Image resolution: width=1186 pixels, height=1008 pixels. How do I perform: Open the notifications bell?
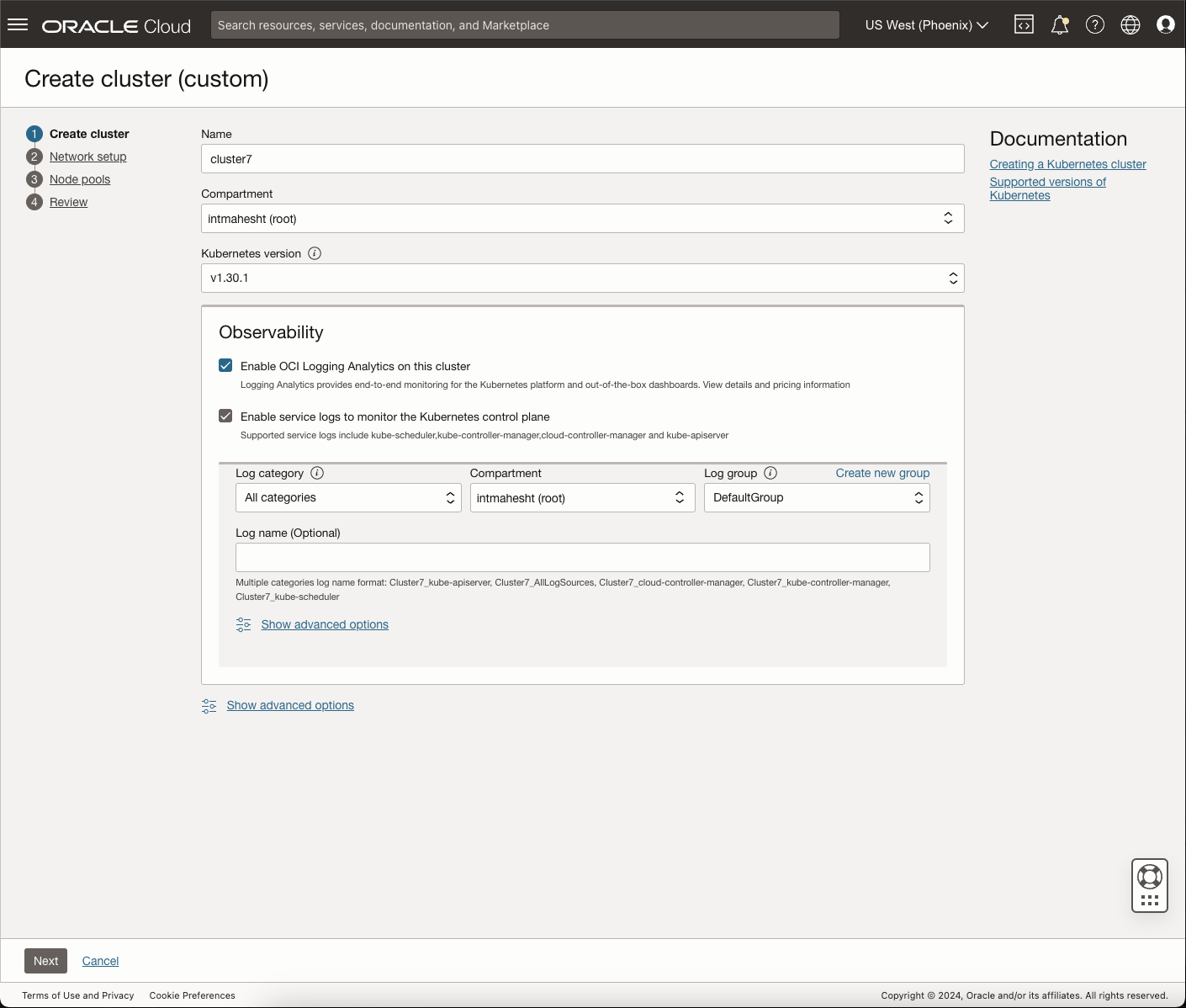coord(1059,24)
